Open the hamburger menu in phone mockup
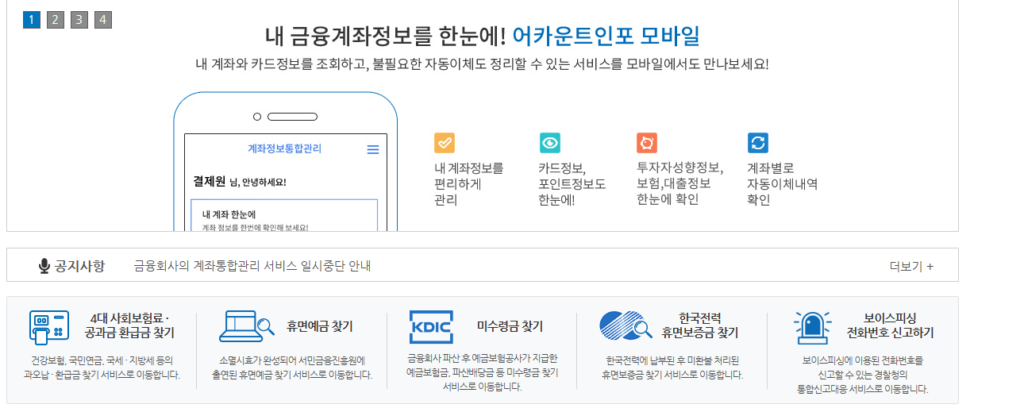The width and height of the screenshot is (1024, 412). pyautogui.click(x=373, y=150)
